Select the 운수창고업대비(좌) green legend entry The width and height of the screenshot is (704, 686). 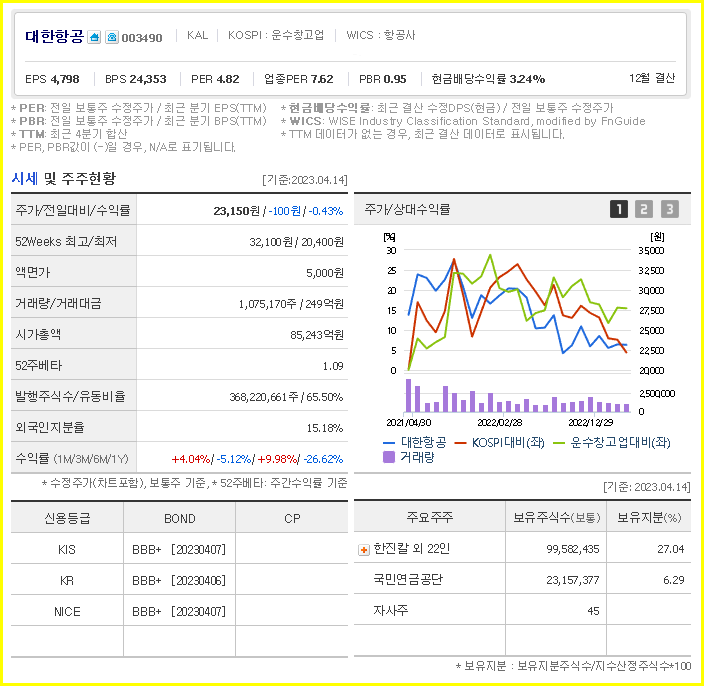click(612, 443)
